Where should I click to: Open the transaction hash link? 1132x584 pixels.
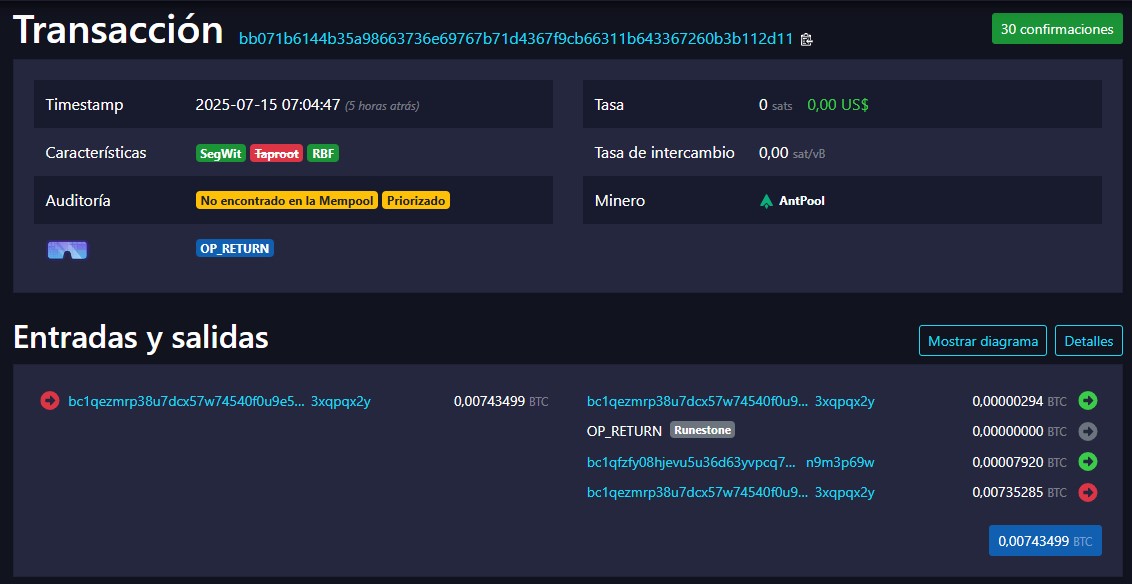click(515, 39)
